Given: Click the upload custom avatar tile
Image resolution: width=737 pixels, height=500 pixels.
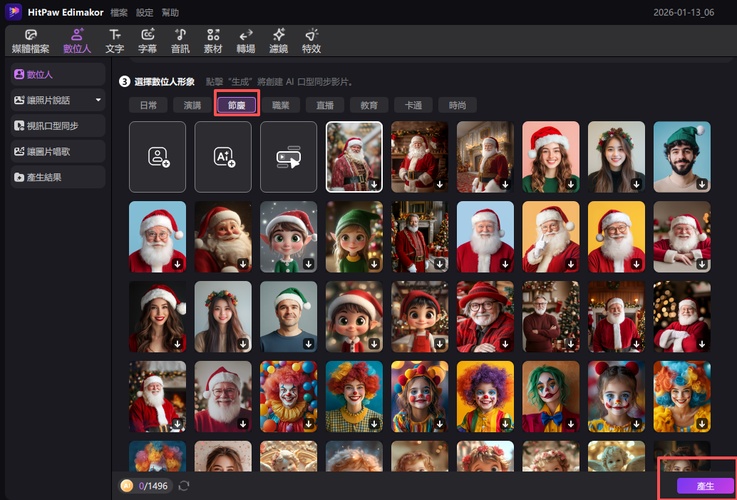Looking at the screenshot, I should (157, 156).
